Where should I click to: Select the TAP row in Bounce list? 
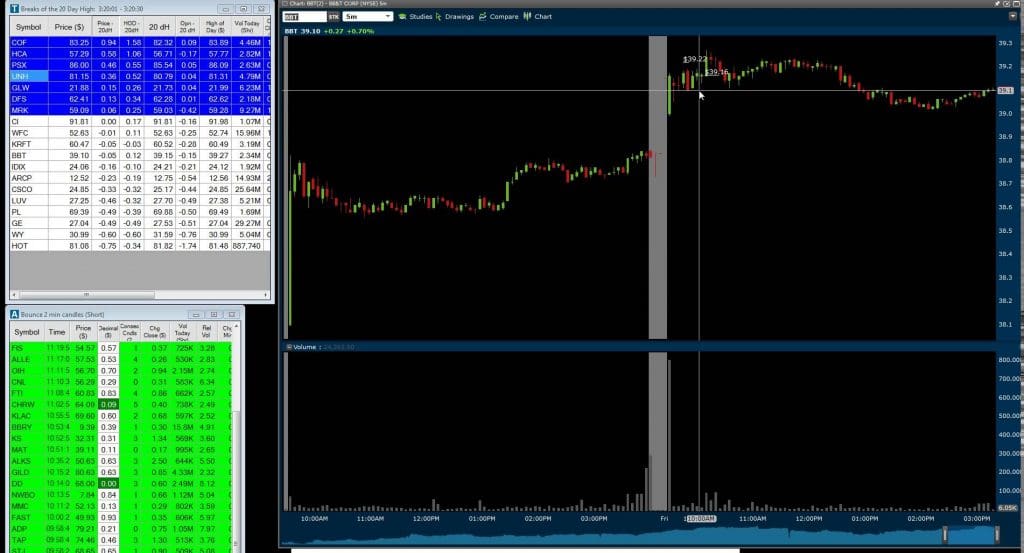pyautogui.click(x=121, y=540)
